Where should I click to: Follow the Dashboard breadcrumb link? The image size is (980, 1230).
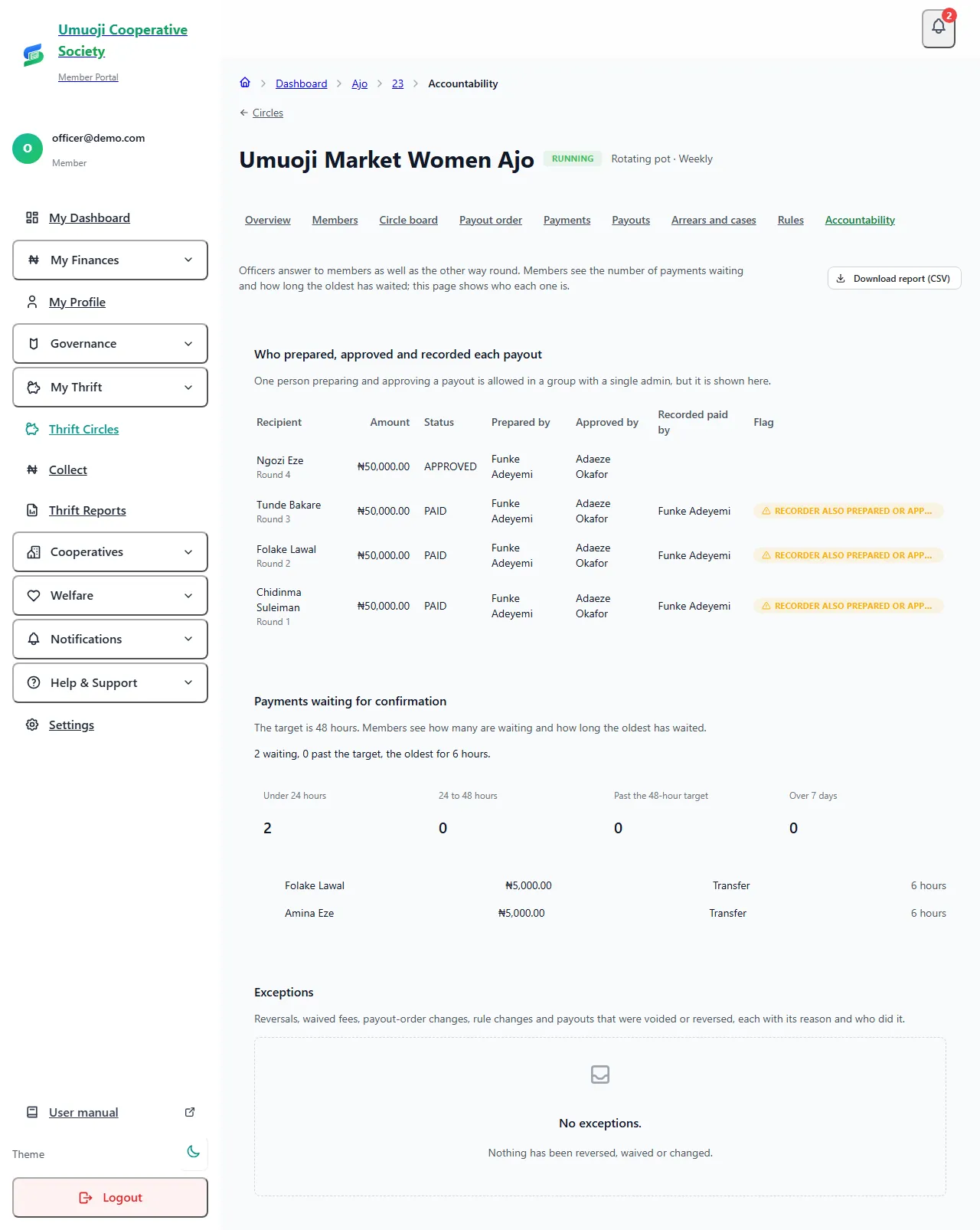click(x=302, y=83)
